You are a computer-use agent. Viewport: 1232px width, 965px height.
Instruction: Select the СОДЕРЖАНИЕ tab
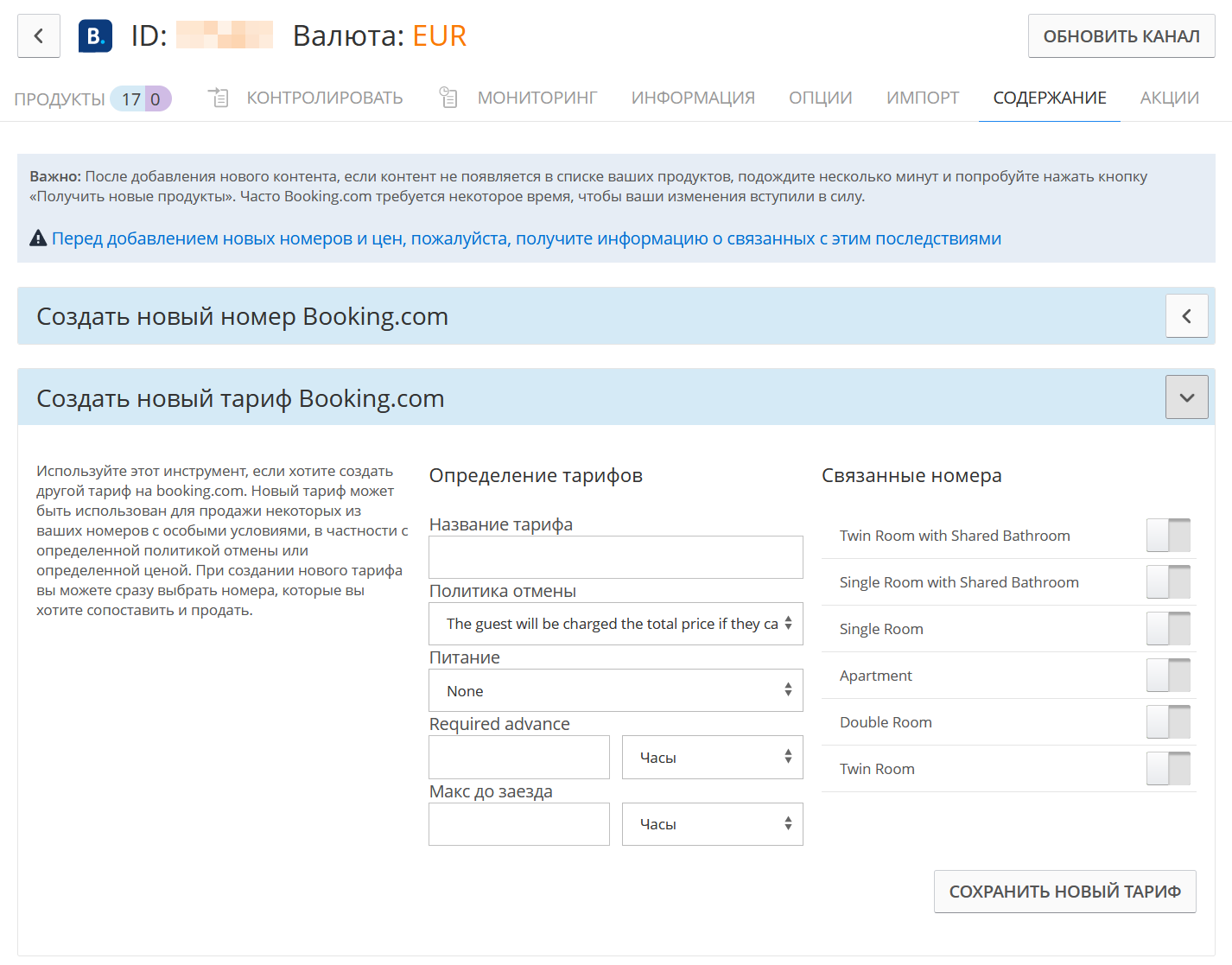(1050, 98)
